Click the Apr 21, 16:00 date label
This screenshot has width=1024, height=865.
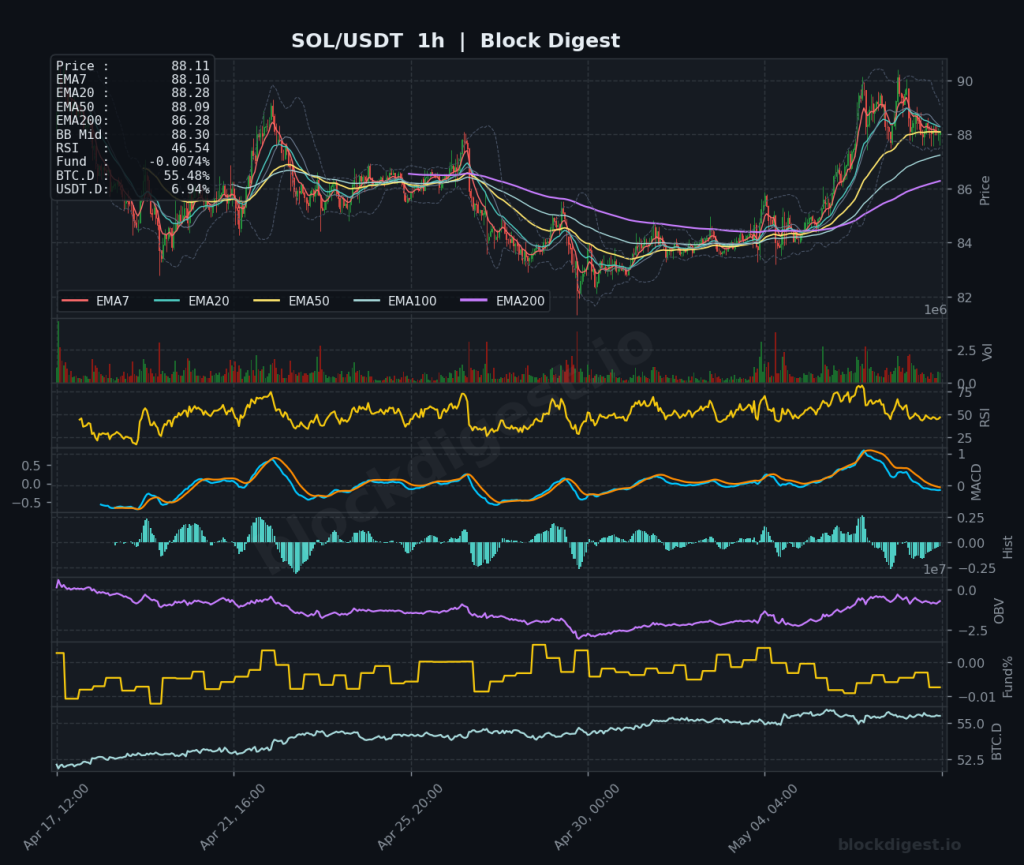tap(232, 817)
